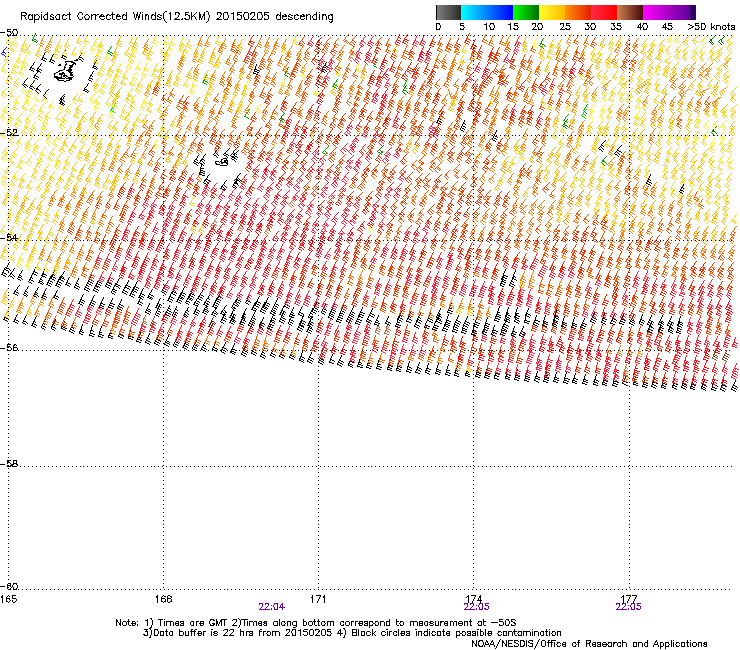The width and height of the screenshot is (740, 650).
Task: Click the '>50 knots' legend label
Action: (x=711, y=27)
